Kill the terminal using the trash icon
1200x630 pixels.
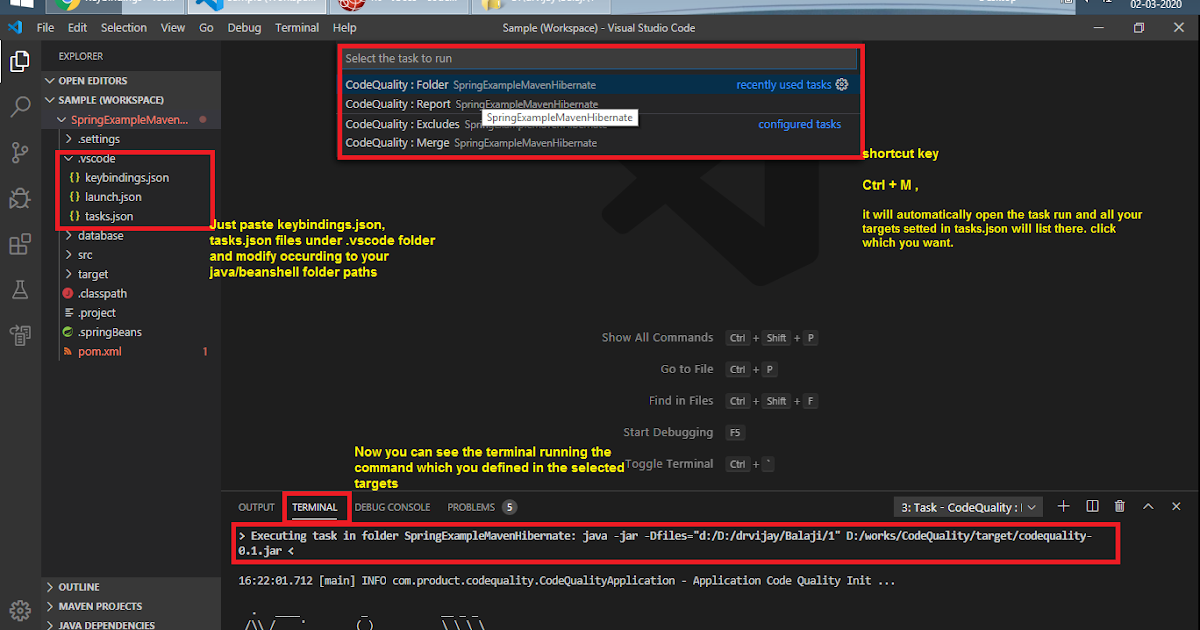[1119, 506]
